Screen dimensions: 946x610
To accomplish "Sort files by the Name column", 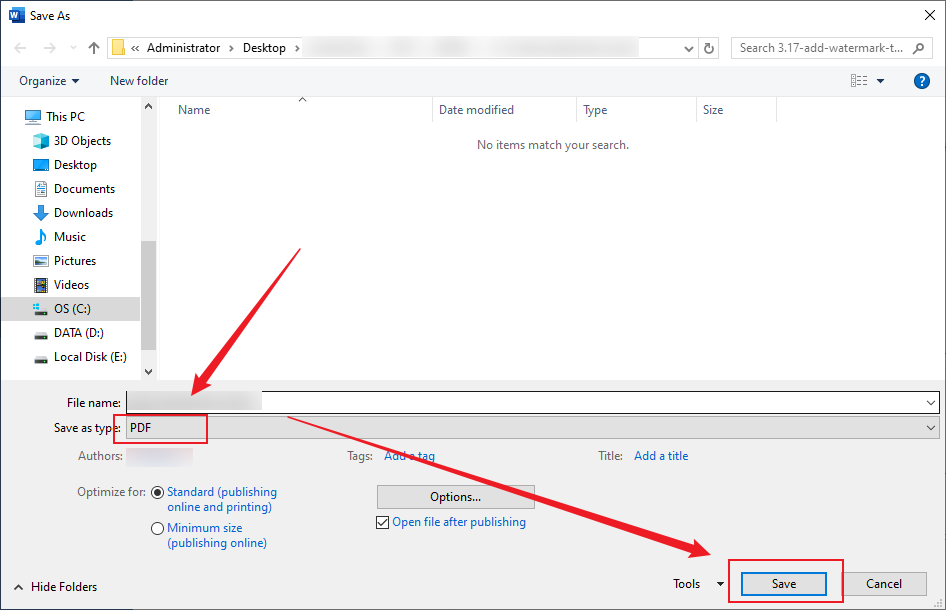I will [x=193, y=110].
